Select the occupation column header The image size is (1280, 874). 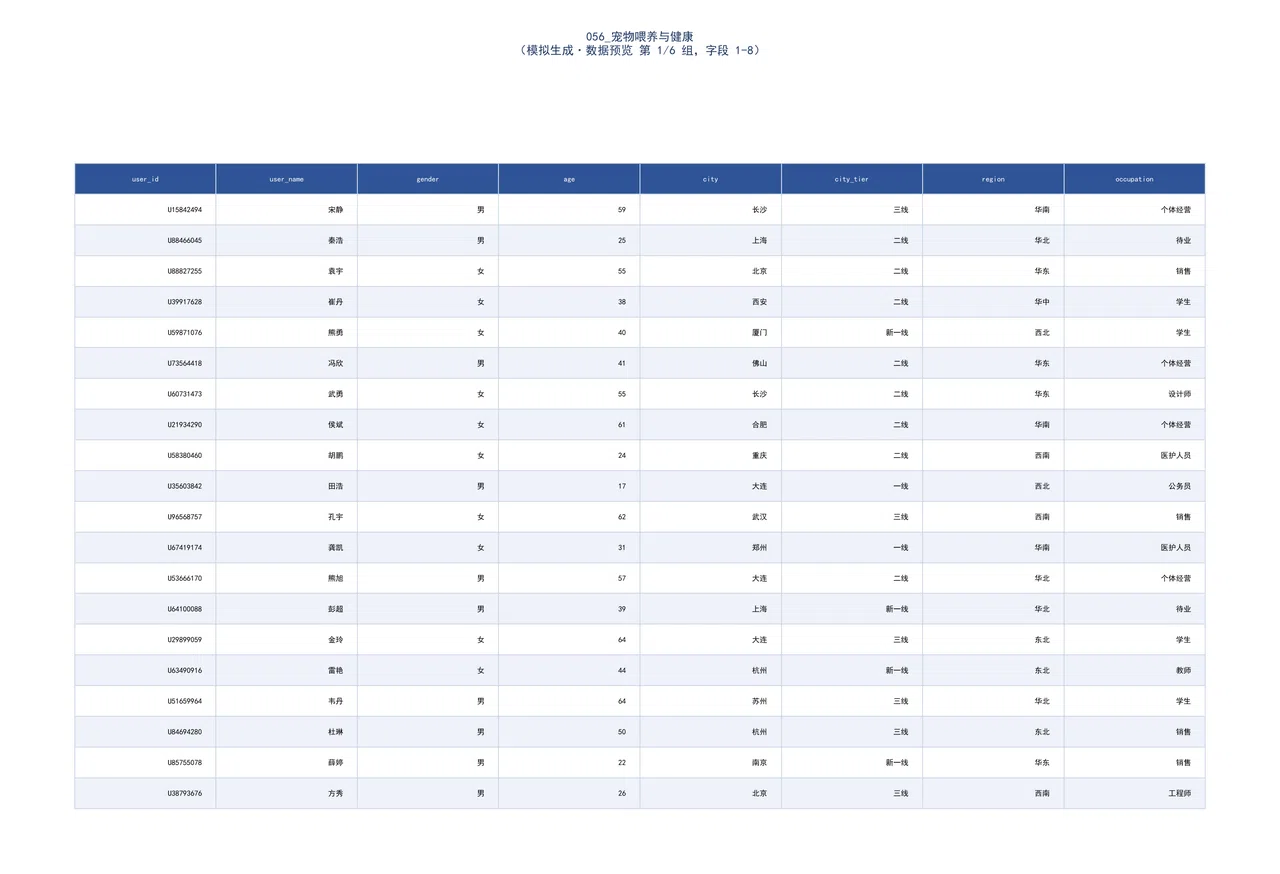pyautogui.click(x=1135, y=179)
